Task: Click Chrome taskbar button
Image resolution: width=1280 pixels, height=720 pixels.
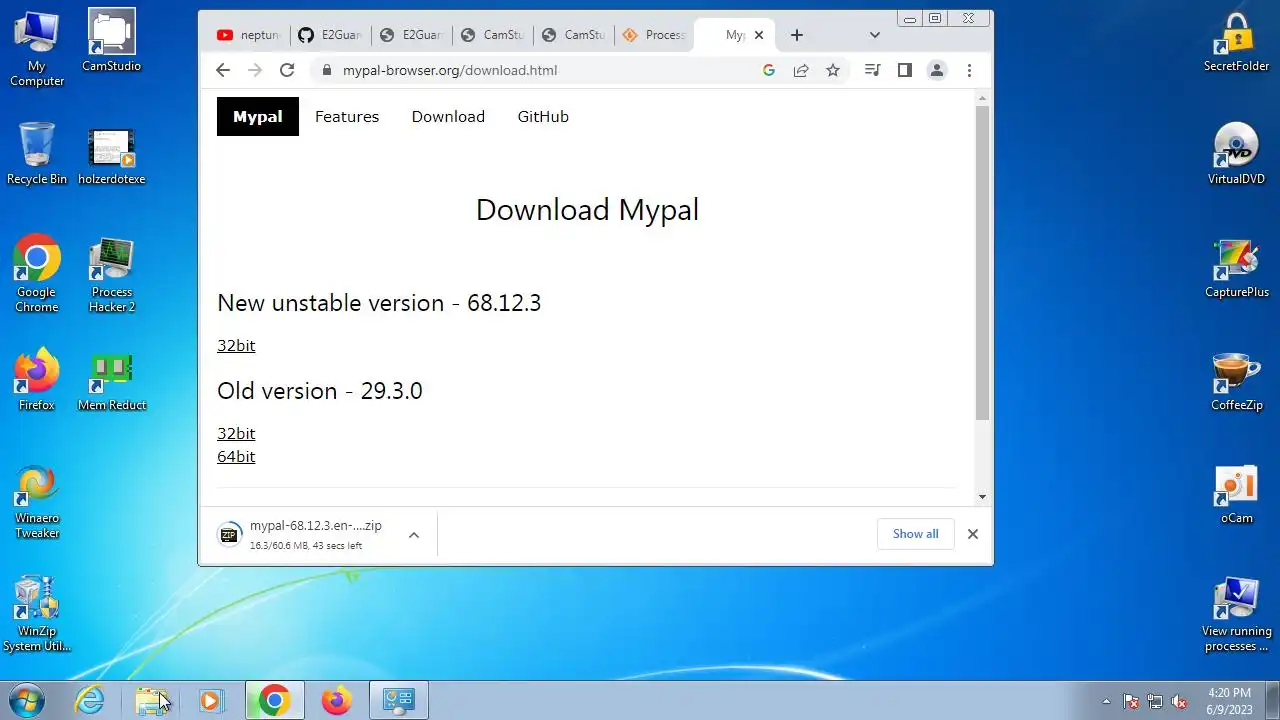Action: (x=274, y=700)
